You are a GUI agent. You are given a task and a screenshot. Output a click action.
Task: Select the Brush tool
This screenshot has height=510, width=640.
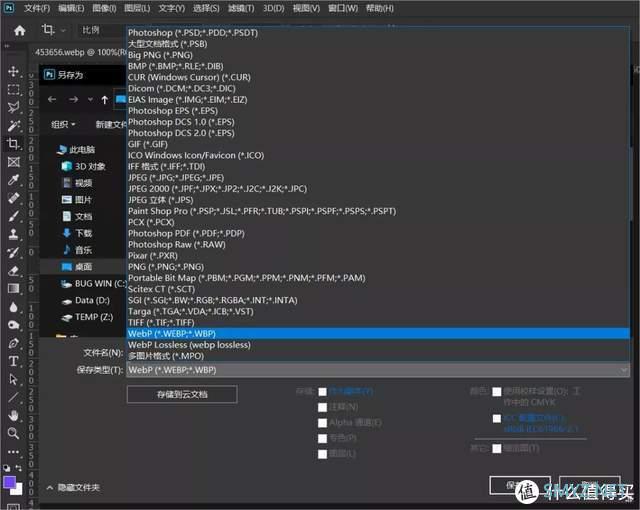click(x=13, y=216)
